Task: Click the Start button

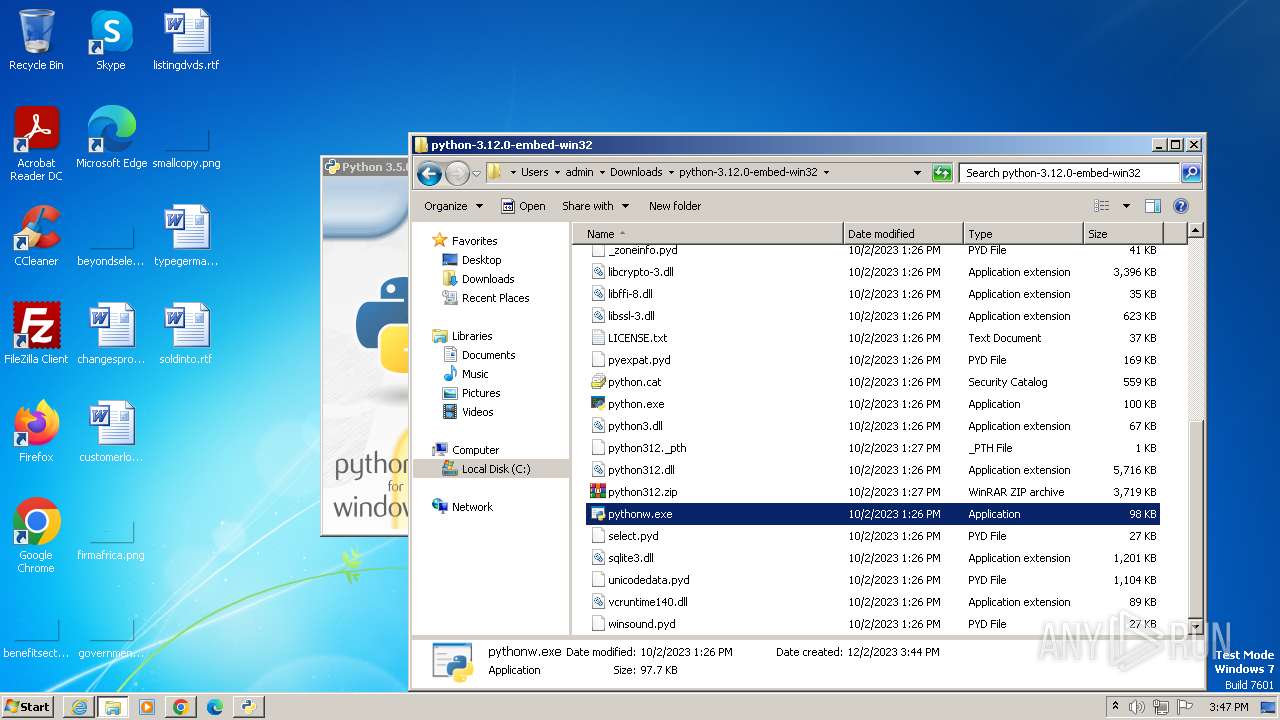Action: pos(28,707)
